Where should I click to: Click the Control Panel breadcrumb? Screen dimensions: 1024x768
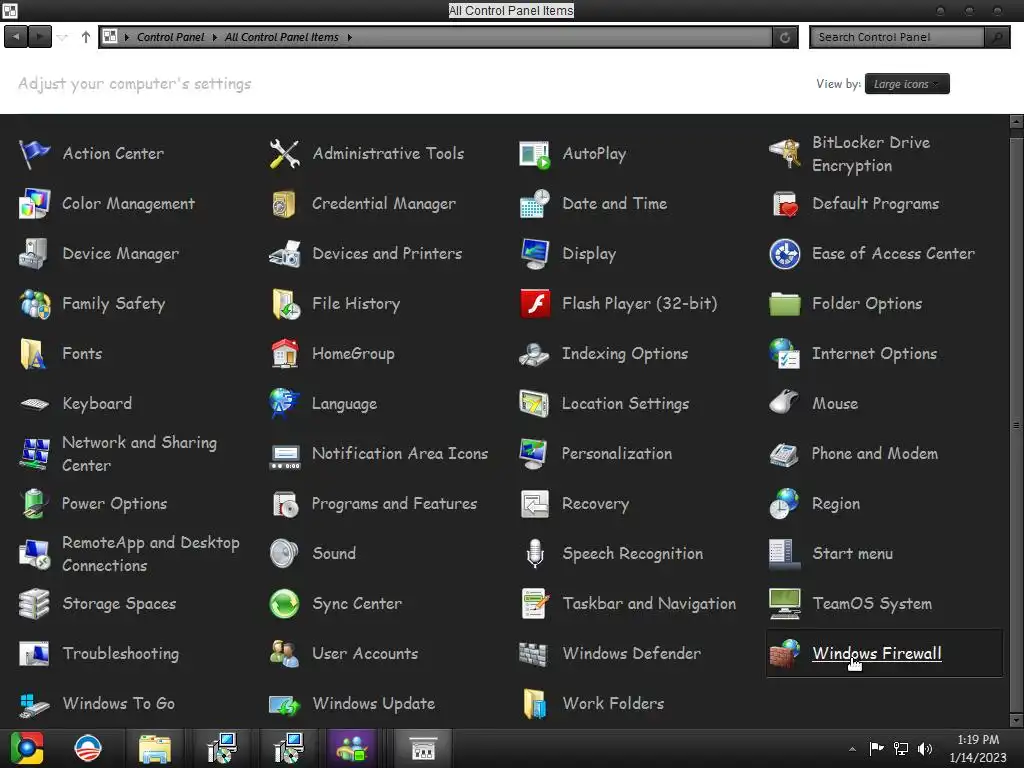pyautogui.click(x=170, y=37)
